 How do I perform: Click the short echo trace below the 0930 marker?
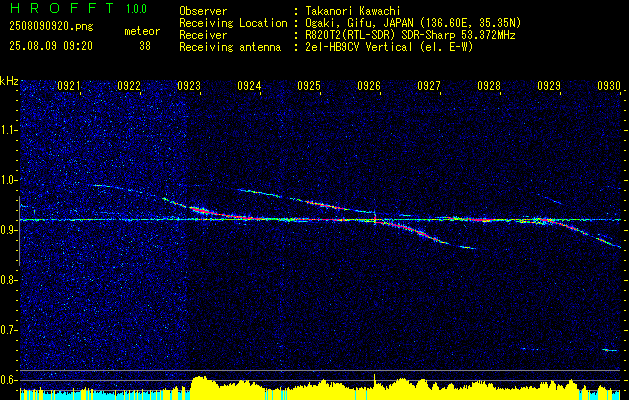(610, 350)
